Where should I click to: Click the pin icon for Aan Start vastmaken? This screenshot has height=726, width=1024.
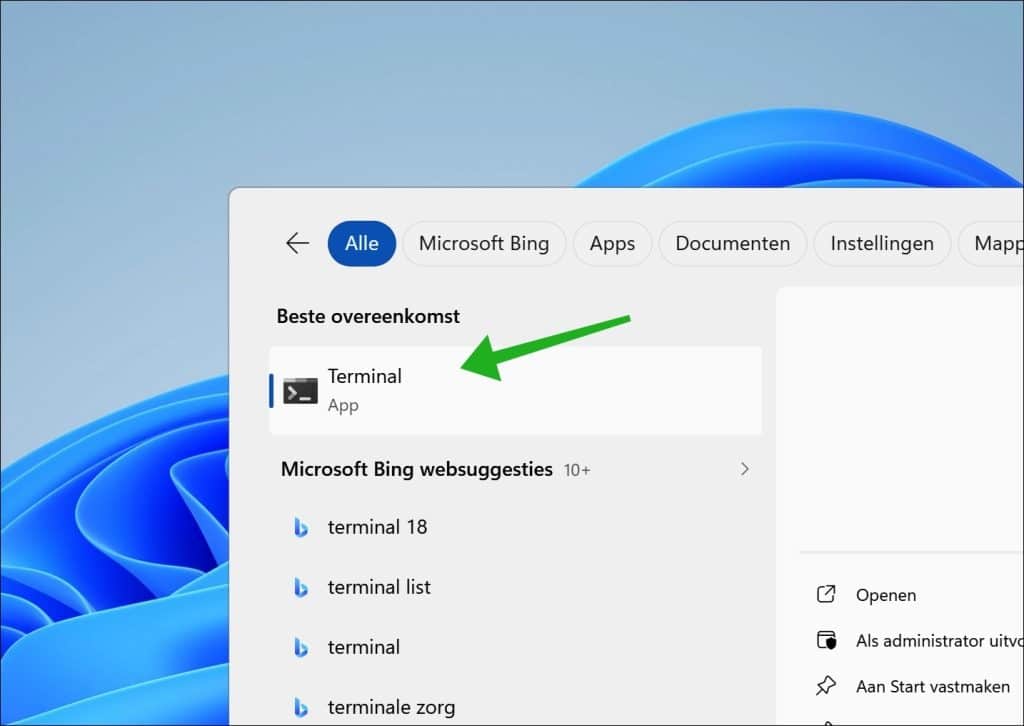point(826,686)
